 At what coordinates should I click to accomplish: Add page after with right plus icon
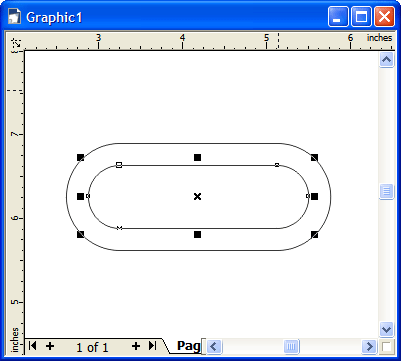pyautogui.click(x=136, y=346)
